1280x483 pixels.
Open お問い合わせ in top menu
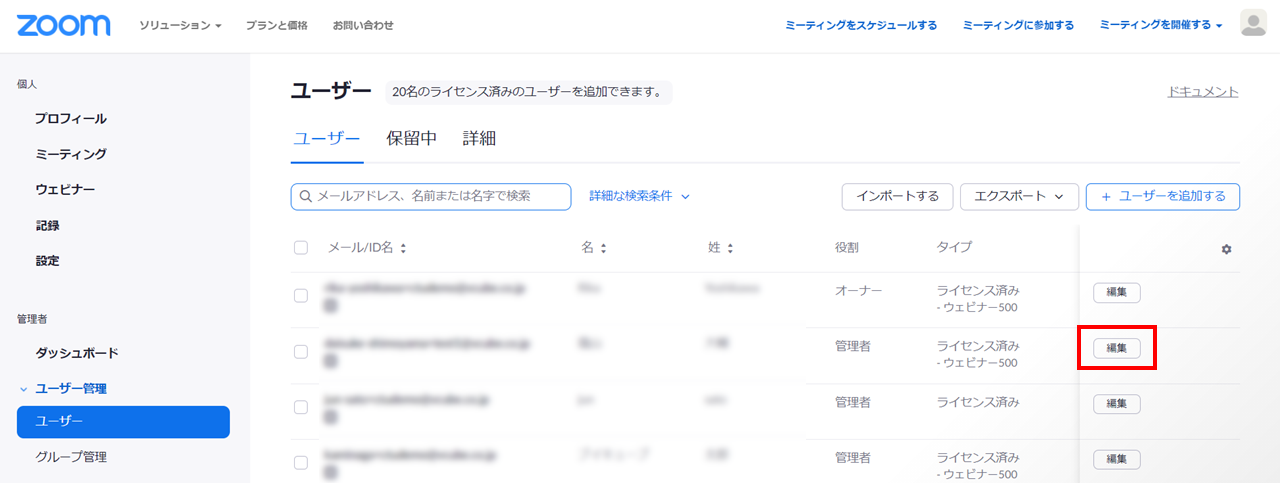pyautogui.click(x=363, y=25)
